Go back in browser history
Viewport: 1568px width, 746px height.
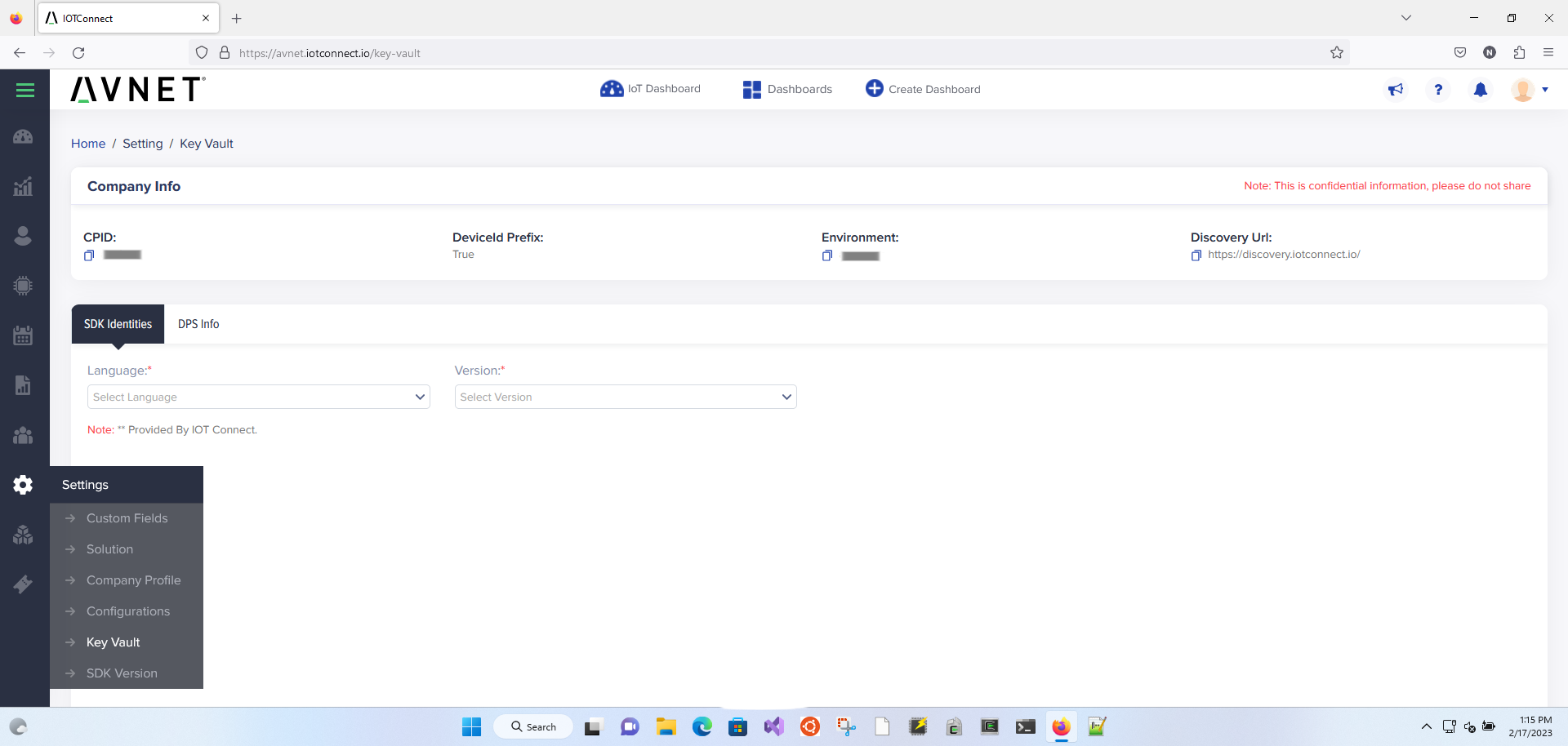tap(20, 53)
